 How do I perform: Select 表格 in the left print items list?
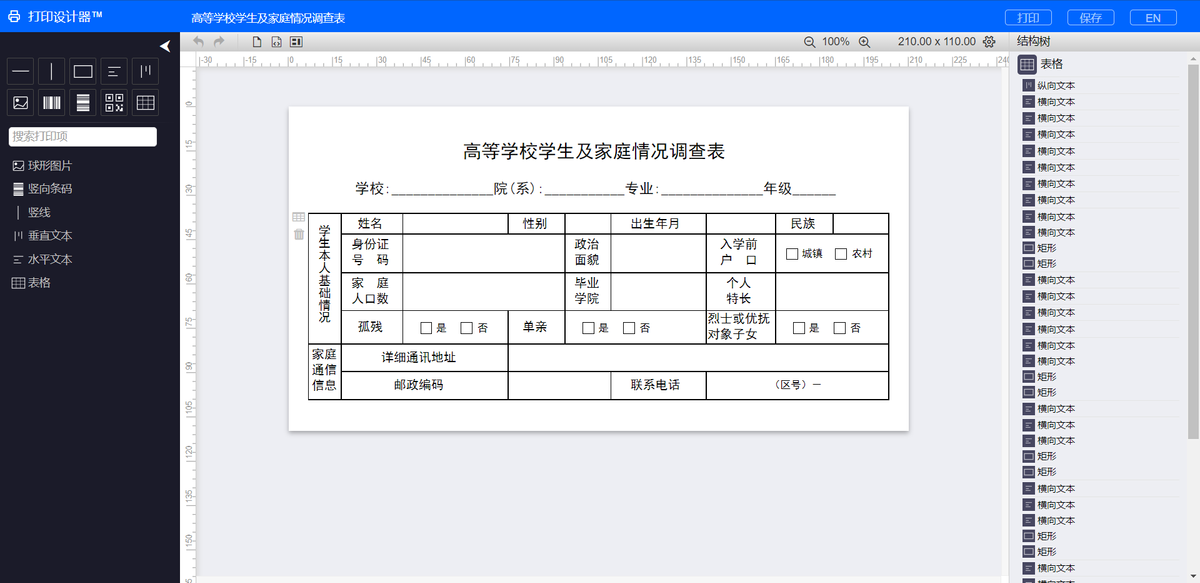click(x=32, y=283)
